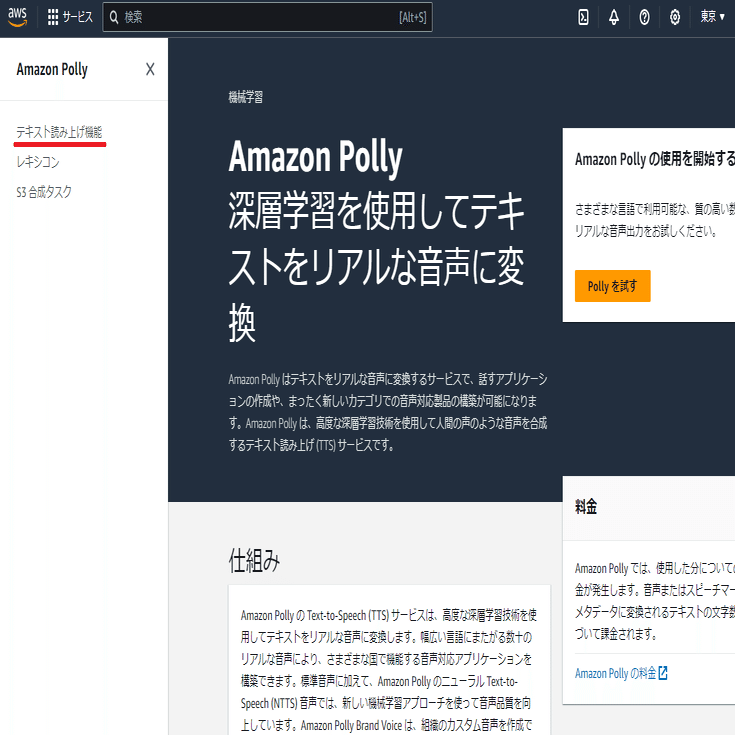Click the Amazon Polly の使用を開始する heading

655,159
